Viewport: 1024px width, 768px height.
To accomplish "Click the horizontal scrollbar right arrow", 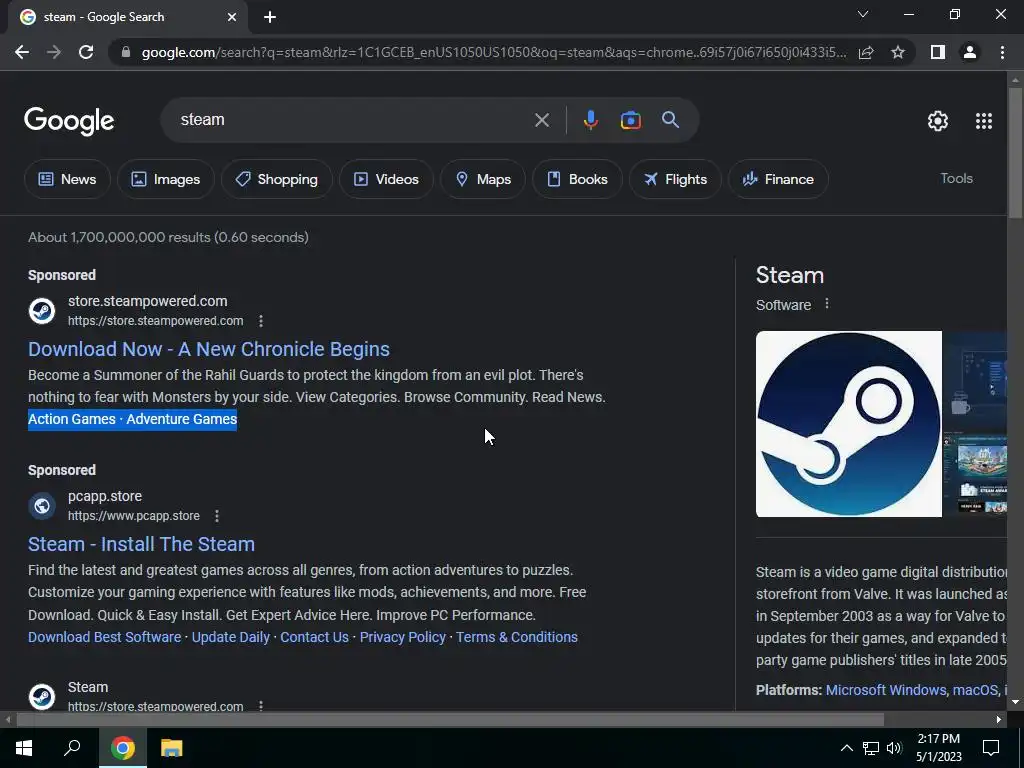I will tap(999, 720).
